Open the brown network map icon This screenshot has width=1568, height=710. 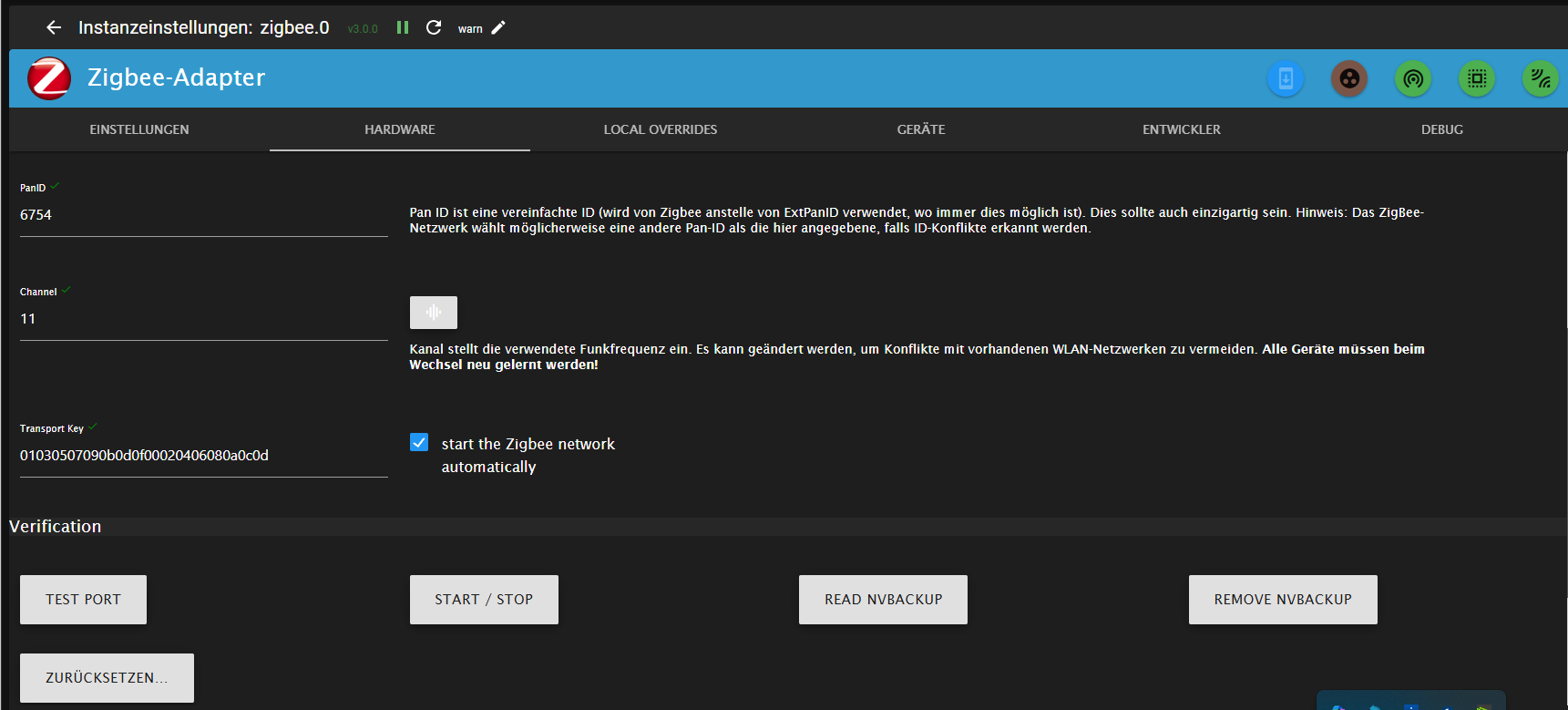[x=1349, y=78]
